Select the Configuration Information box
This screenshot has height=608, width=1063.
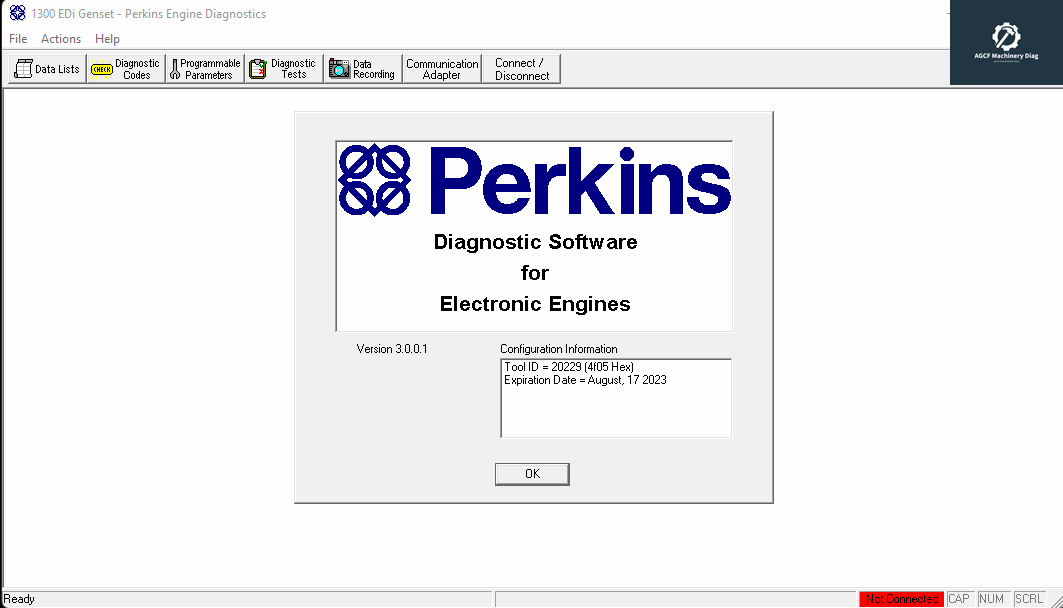click(616, 398)
